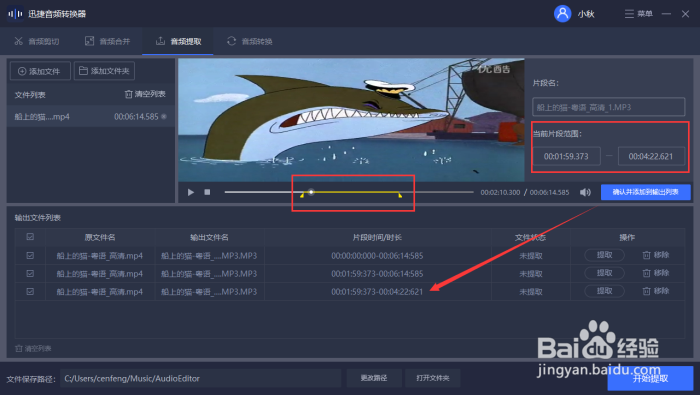Click the current playback time 00:02:10.300
This screenshot has height=395, width=700.
point(500,192)
